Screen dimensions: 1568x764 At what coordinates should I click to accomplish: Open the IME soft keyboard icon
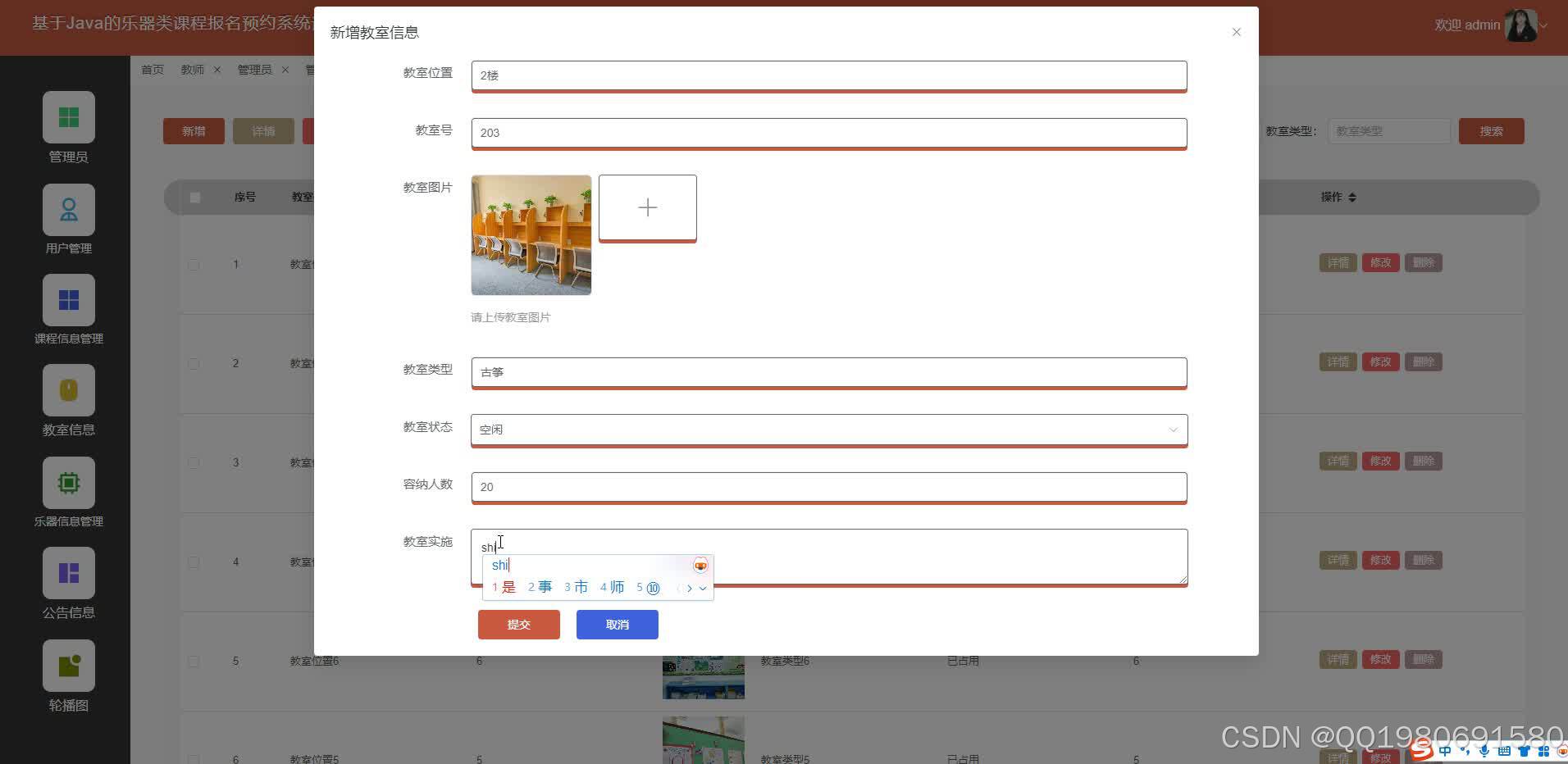point(1504,751)
